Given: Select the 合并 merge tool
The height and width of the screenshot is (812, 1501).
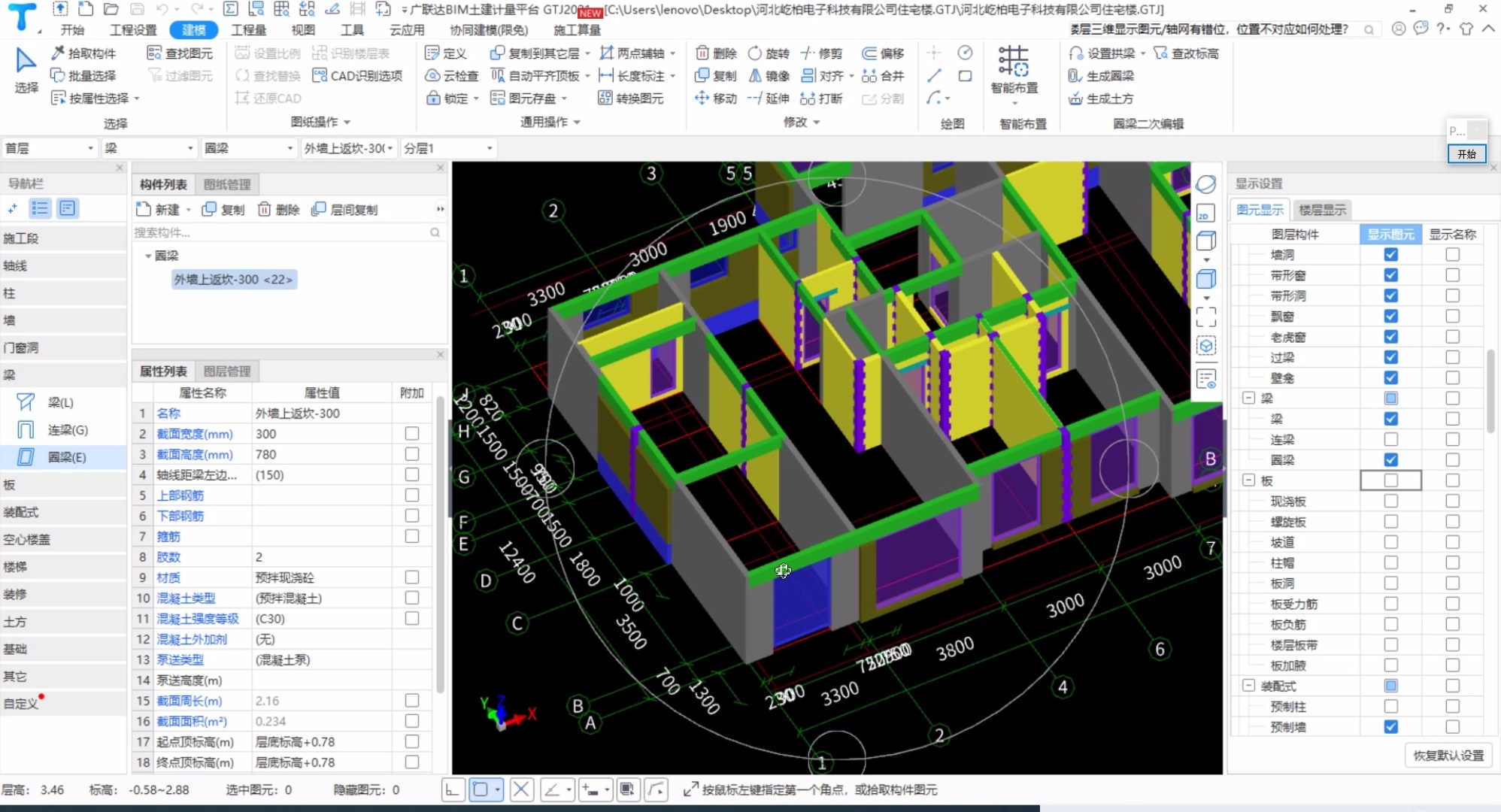Looking at the screenshot, I should coord(883,75).
